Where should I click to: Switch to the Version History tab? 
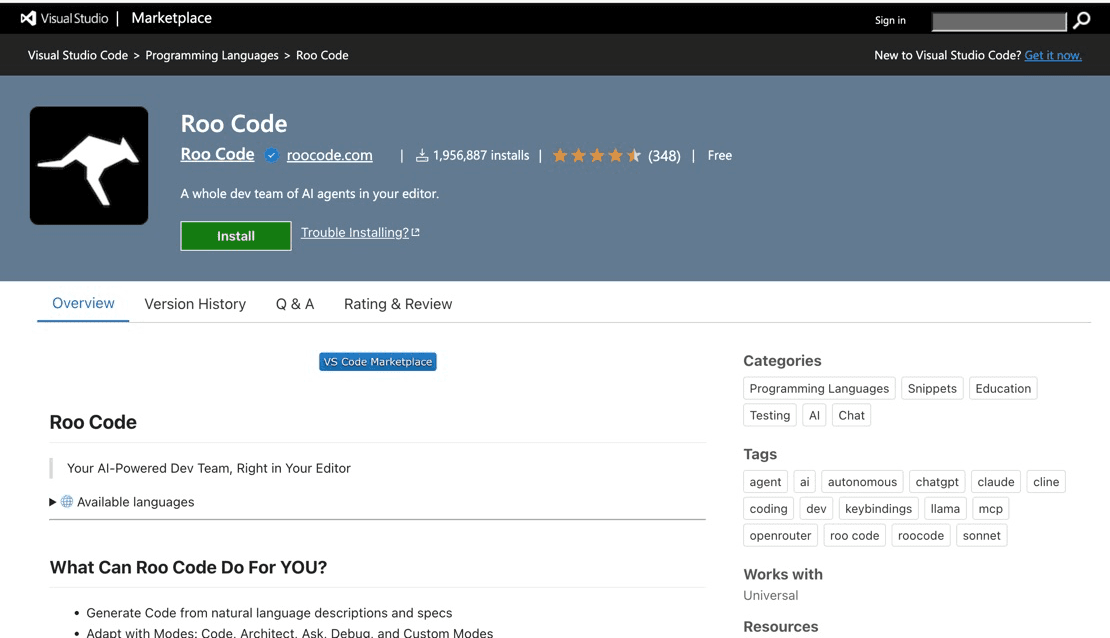pyautogui.click(x=195, y=304)
